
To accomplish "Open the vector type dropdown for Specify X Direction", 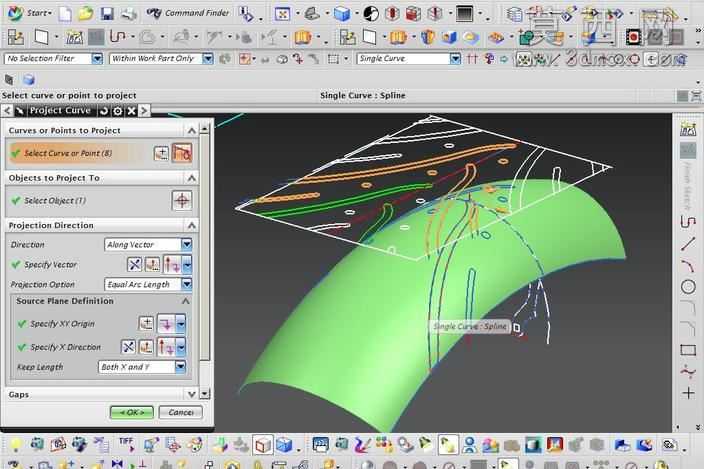I will click(180, 347).
